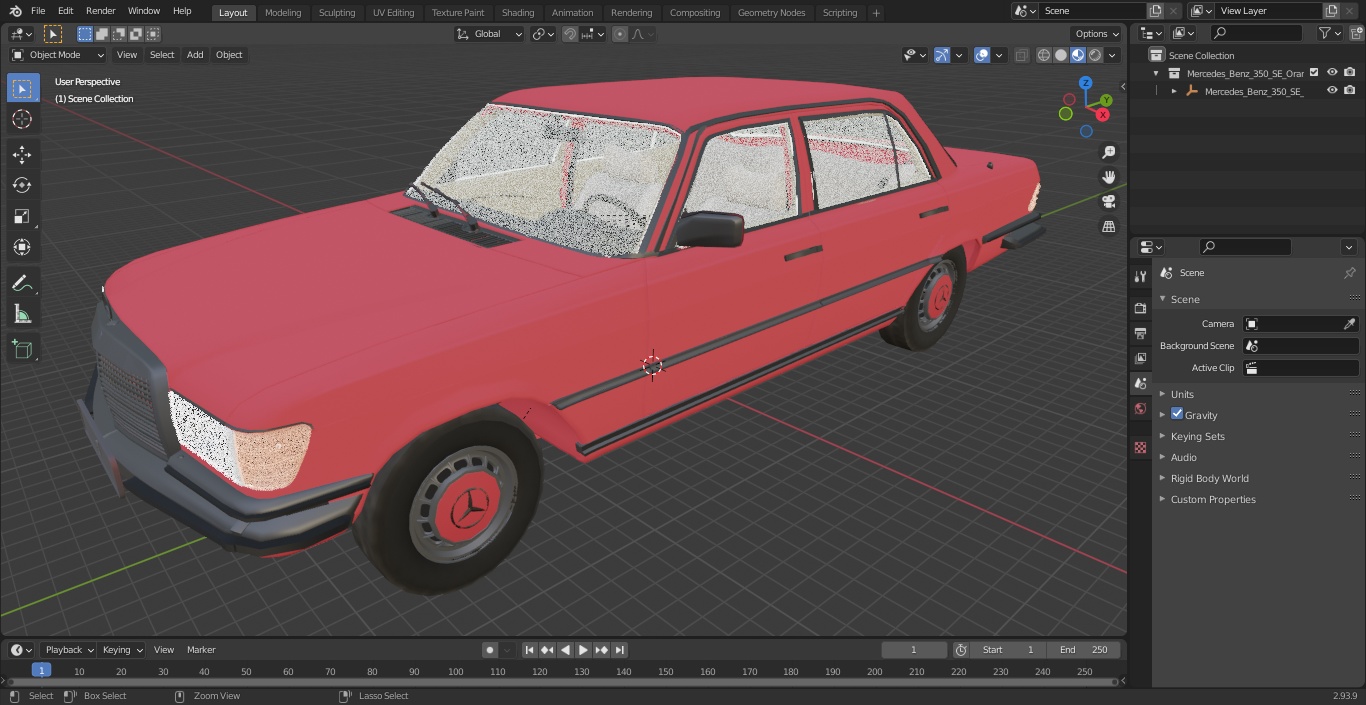The width and height of the screenshot is (1366, 705).
Task: Disable Mercedes collection in renders
Action: pyautogui.click(x=1350, y=73)
